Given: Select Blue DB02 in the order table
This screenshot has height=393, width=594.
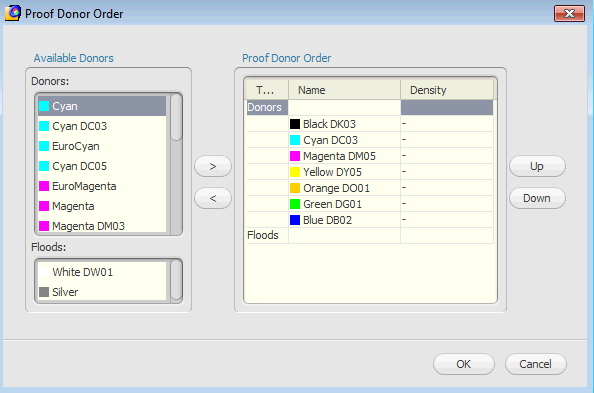Looking at the screenshot, I should pyautogui.click(x=370, y=220).
